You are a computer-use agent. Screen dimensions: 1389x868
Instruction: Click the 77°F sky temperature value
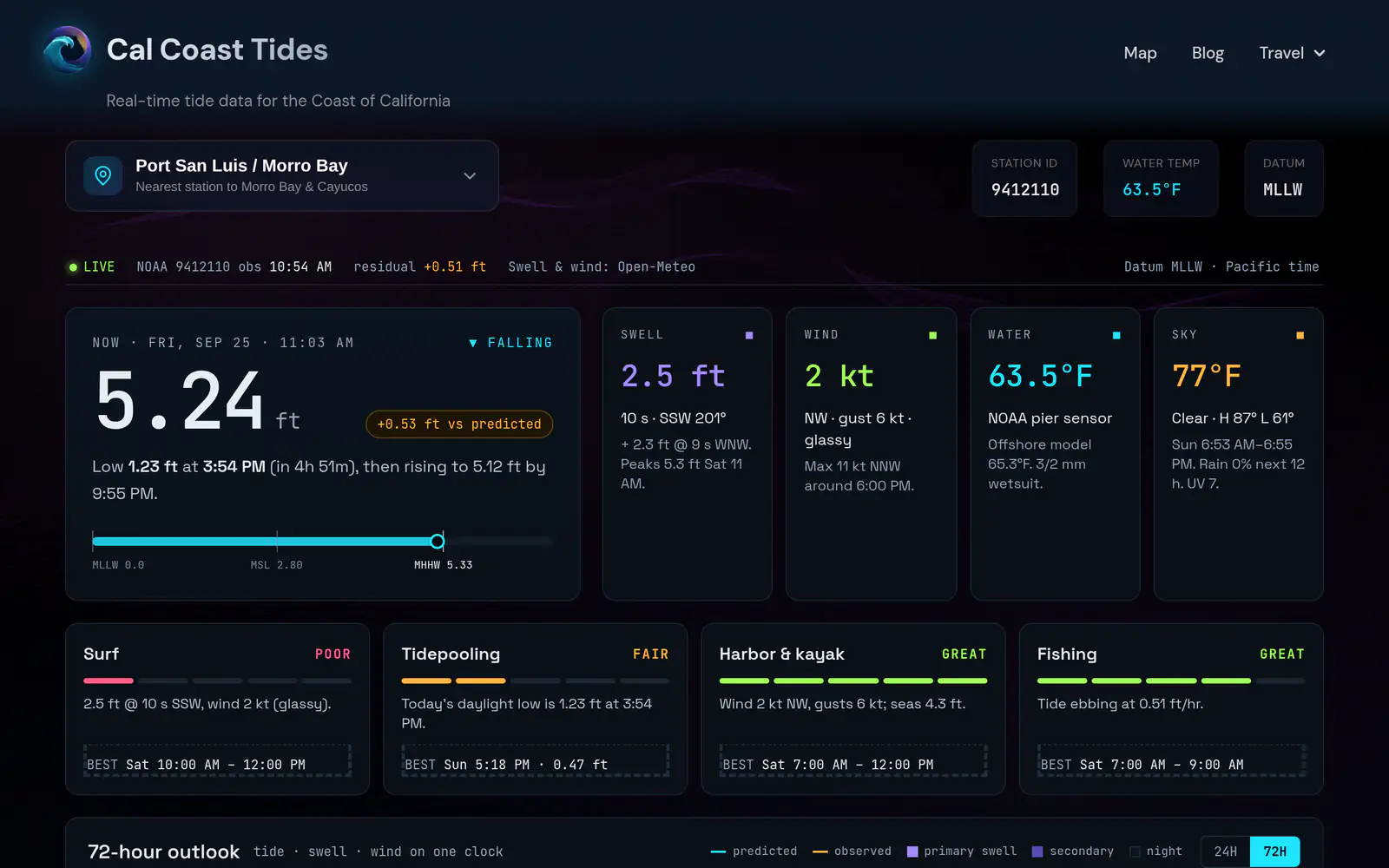[1207, 376]
